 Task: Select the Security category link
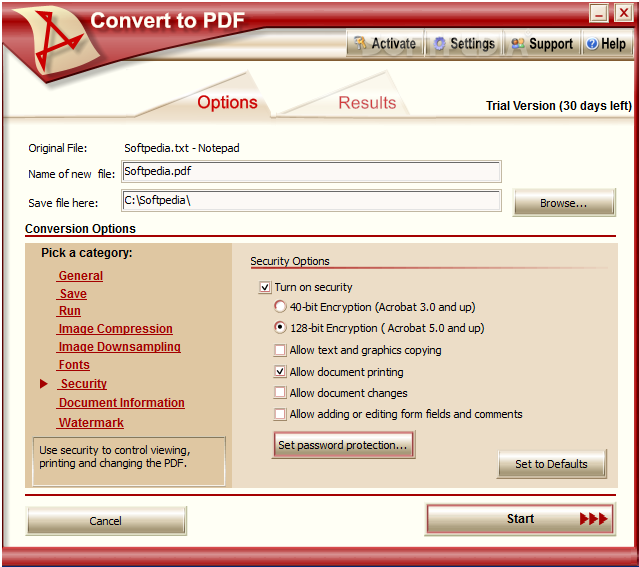coord(83,384)
